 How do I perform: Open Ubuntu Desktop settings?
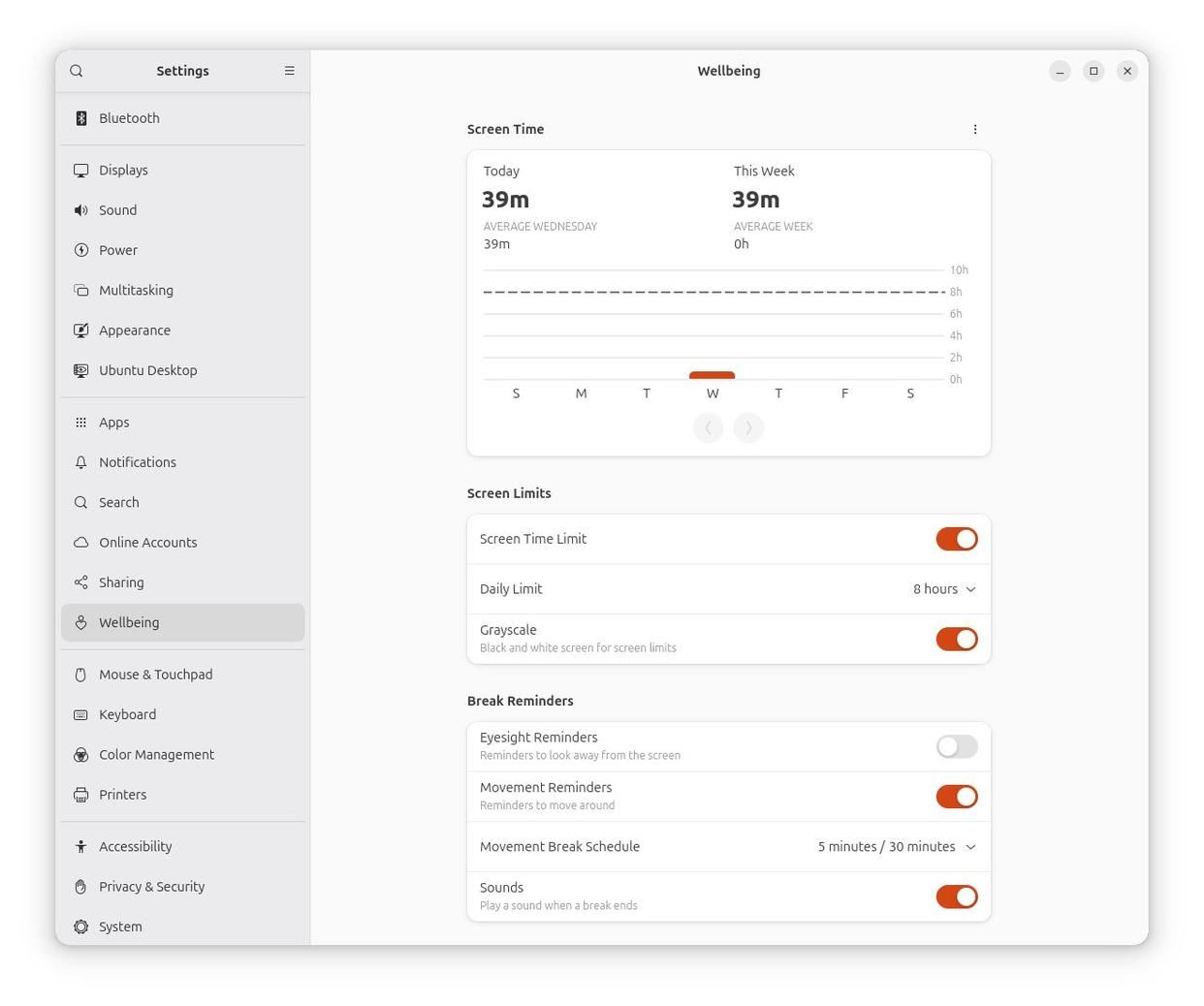pos(183,370)
